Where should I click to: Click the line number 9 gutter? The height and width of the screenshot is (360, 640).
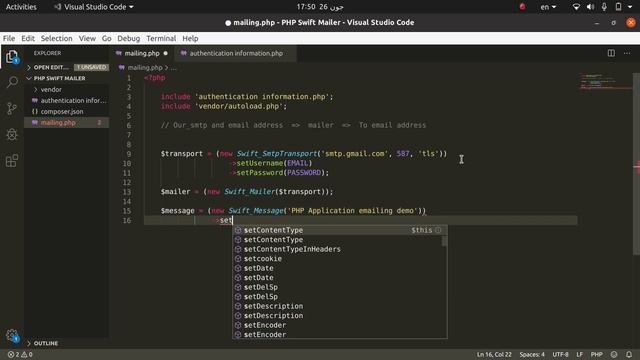pos(129,154)
